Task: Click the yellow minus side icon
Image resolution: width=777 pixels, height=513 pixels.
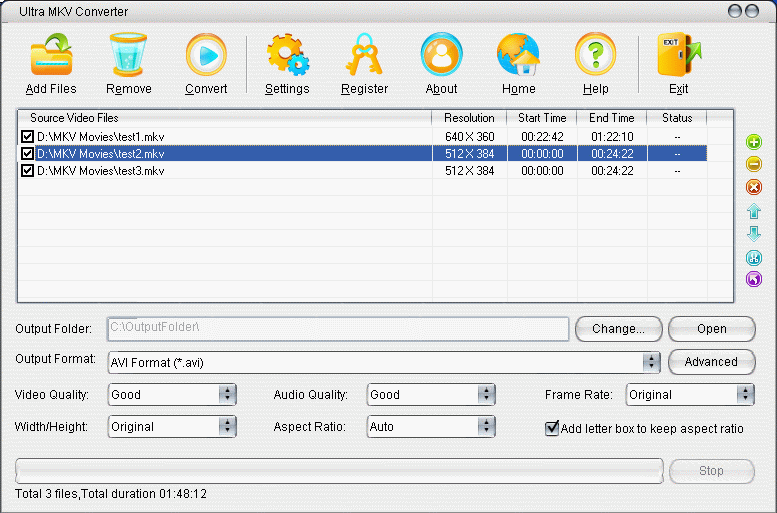Action: (754, 164)
